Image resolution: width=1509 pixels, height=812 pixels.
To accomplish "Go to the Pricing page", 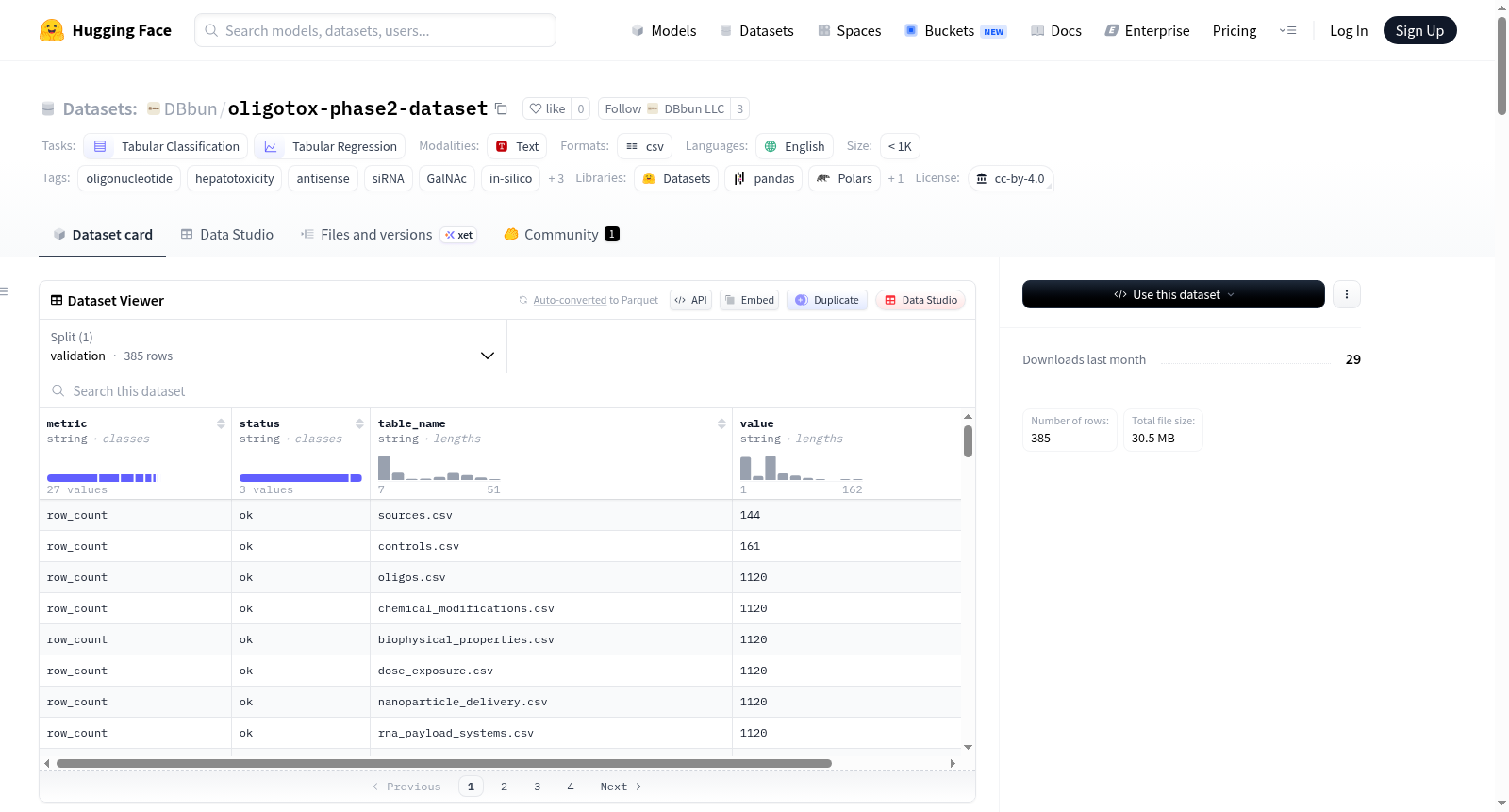I will point(1235,31).
